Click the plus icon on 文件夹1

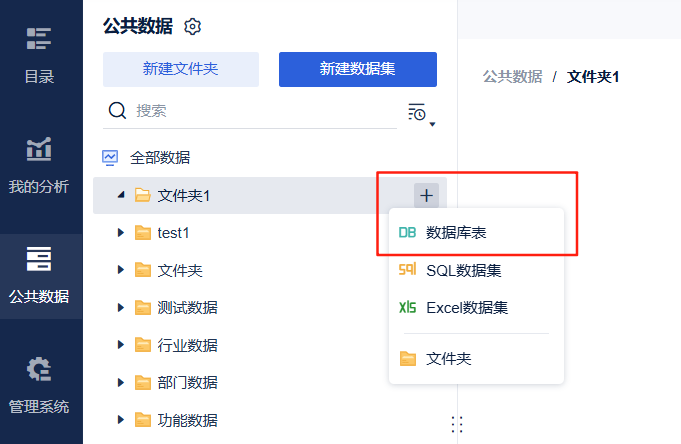tap(426, 195)
